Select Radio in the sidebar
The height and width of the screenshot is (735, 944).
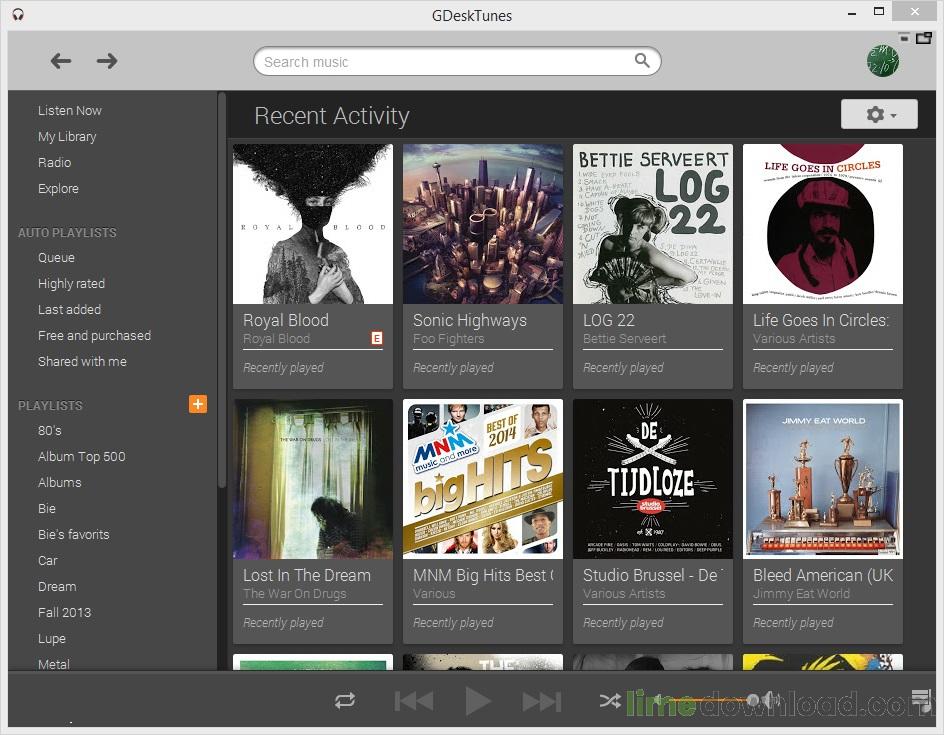(54, 162)
